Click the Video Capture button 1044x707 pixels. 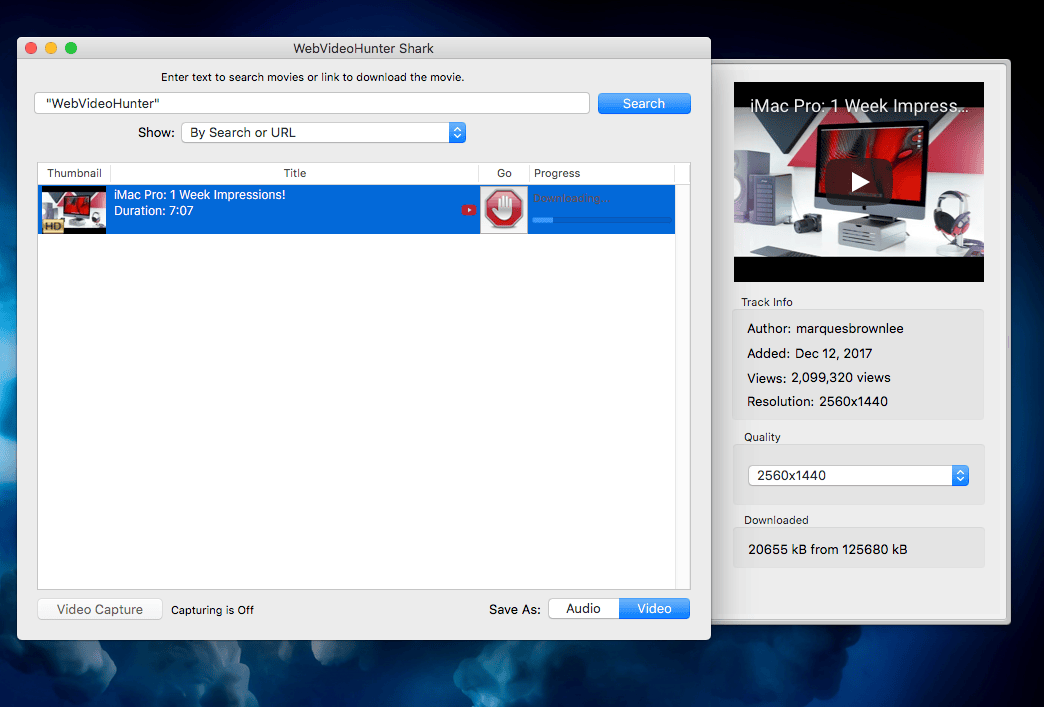click(100, 609)
